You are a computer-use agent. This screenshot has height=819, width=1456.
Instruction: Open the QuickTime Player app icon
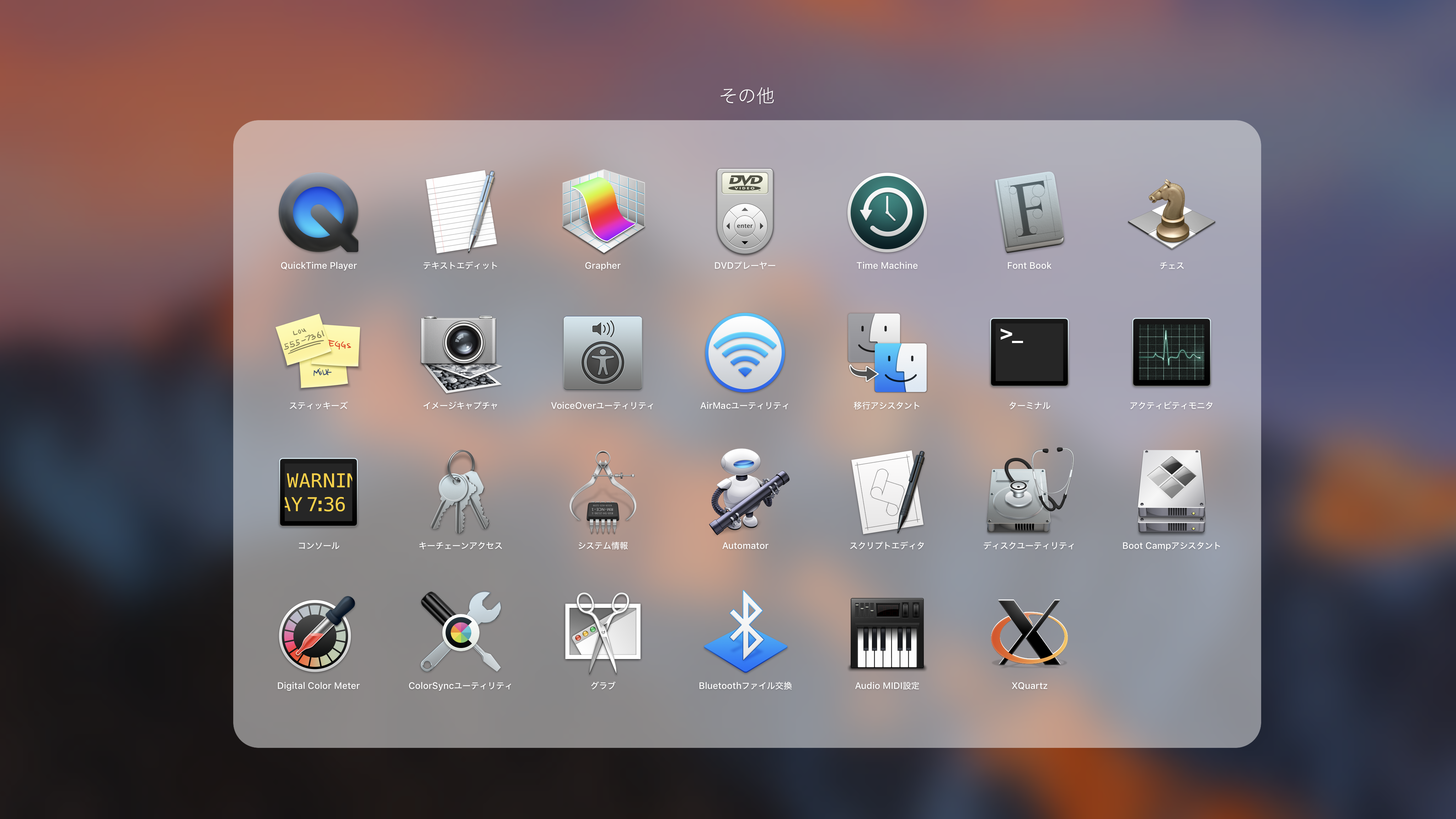(318, 213)
